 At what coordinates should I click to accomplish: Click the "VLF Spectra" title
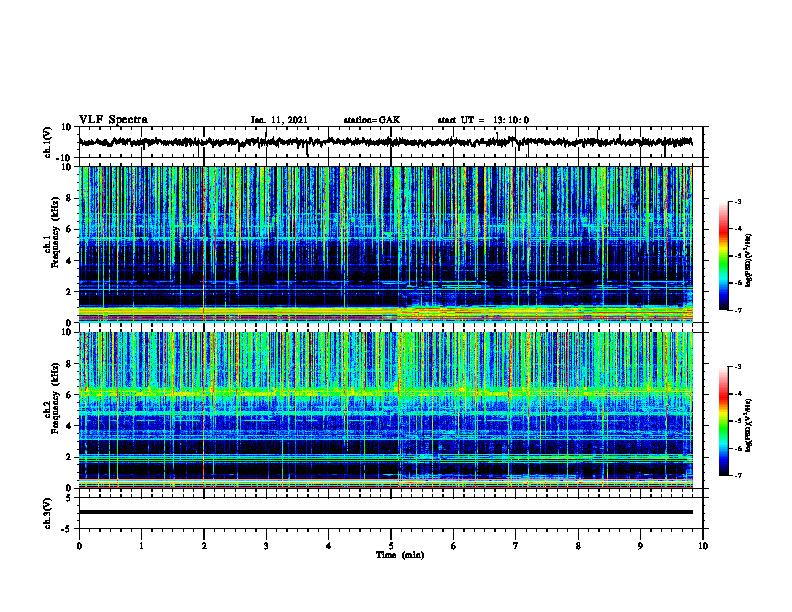click(x=113, y=120)
